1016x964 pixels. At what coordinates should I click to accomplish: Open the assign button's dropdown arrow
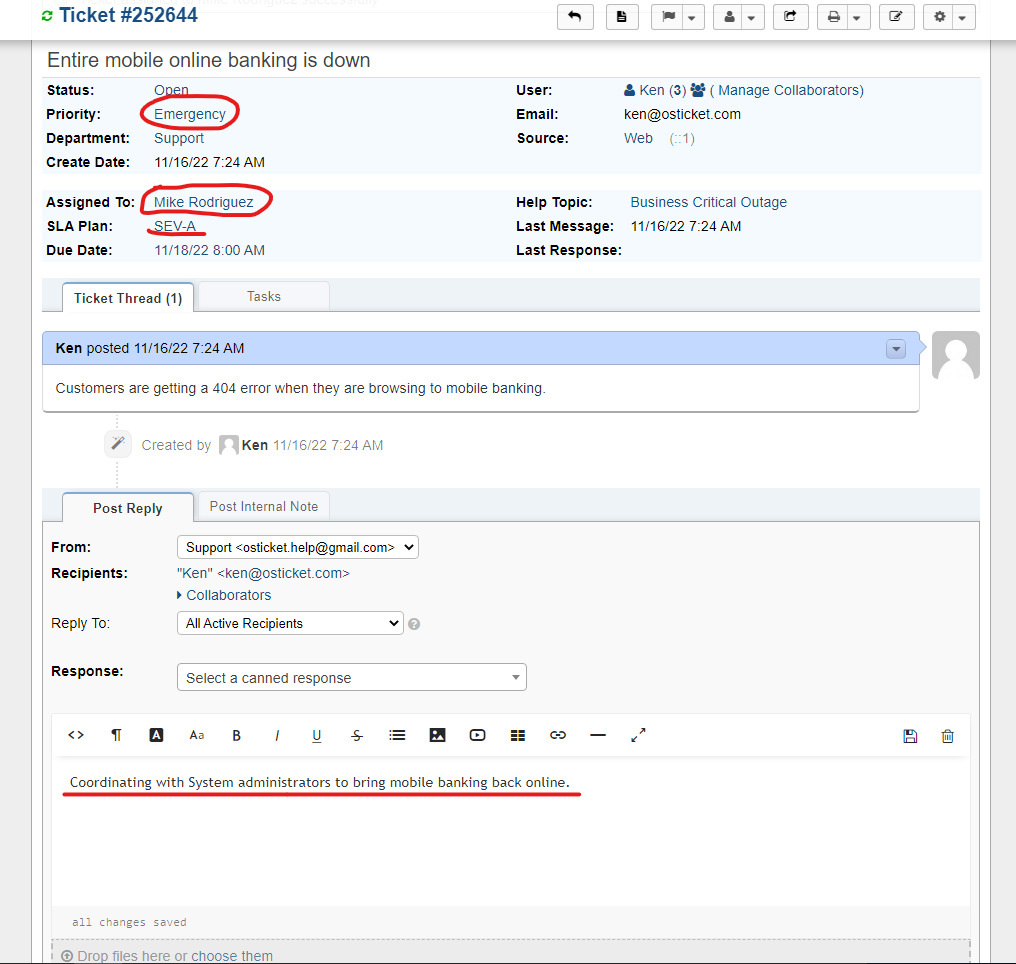pyautogui.click(x=752, y=17)
